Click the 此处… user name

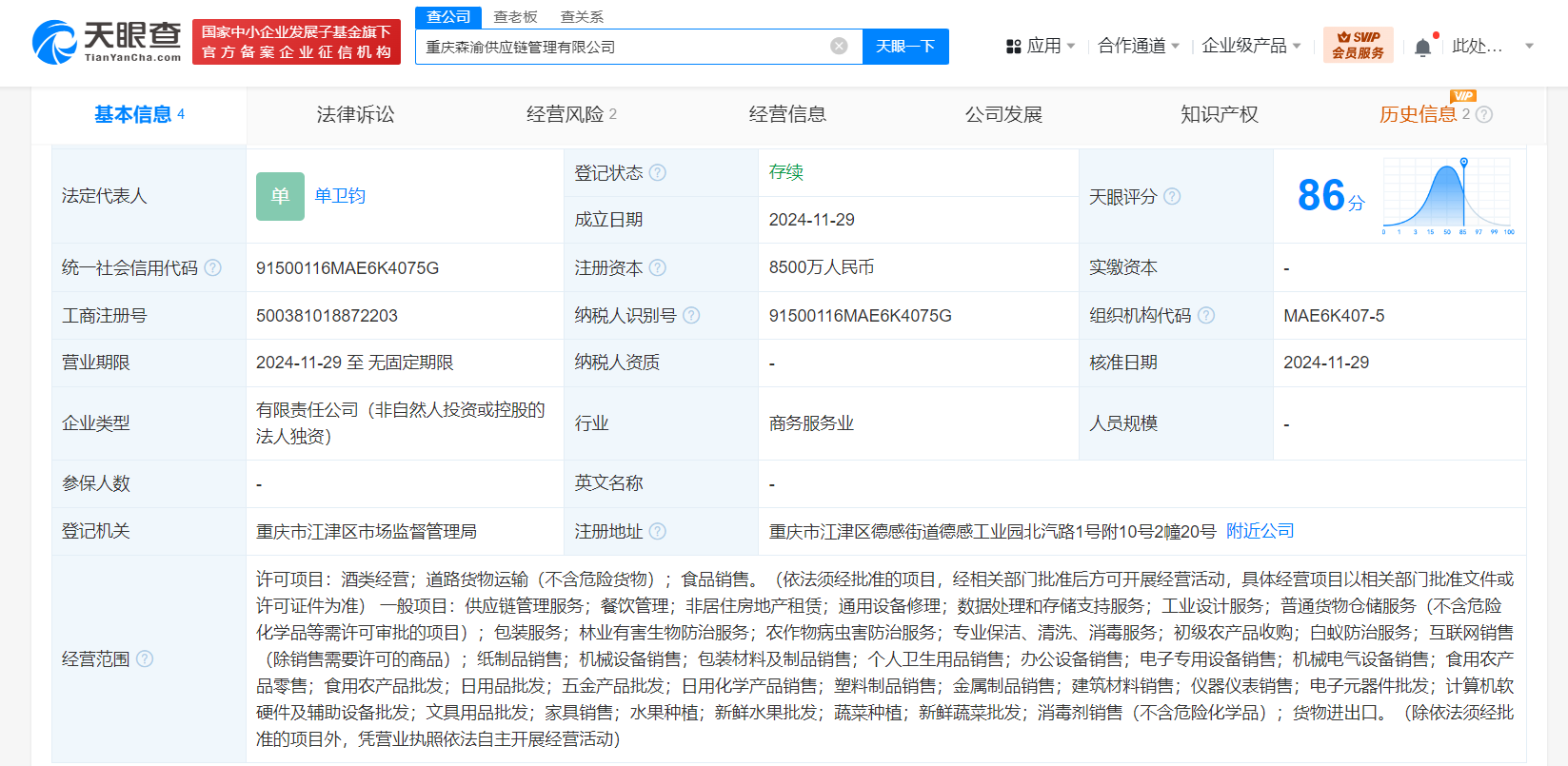1477,46
